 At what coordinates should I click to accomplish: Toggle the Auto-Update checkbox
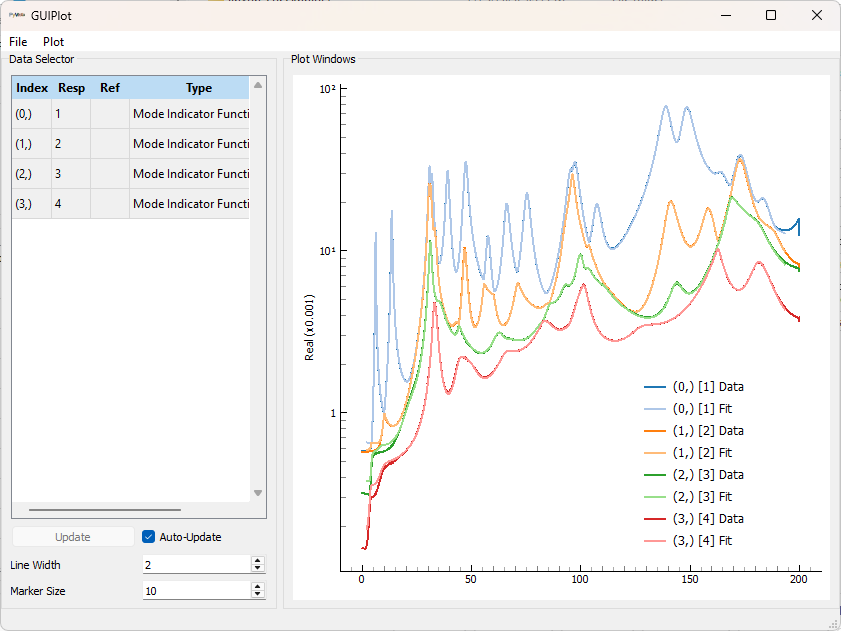coord(149,537)
